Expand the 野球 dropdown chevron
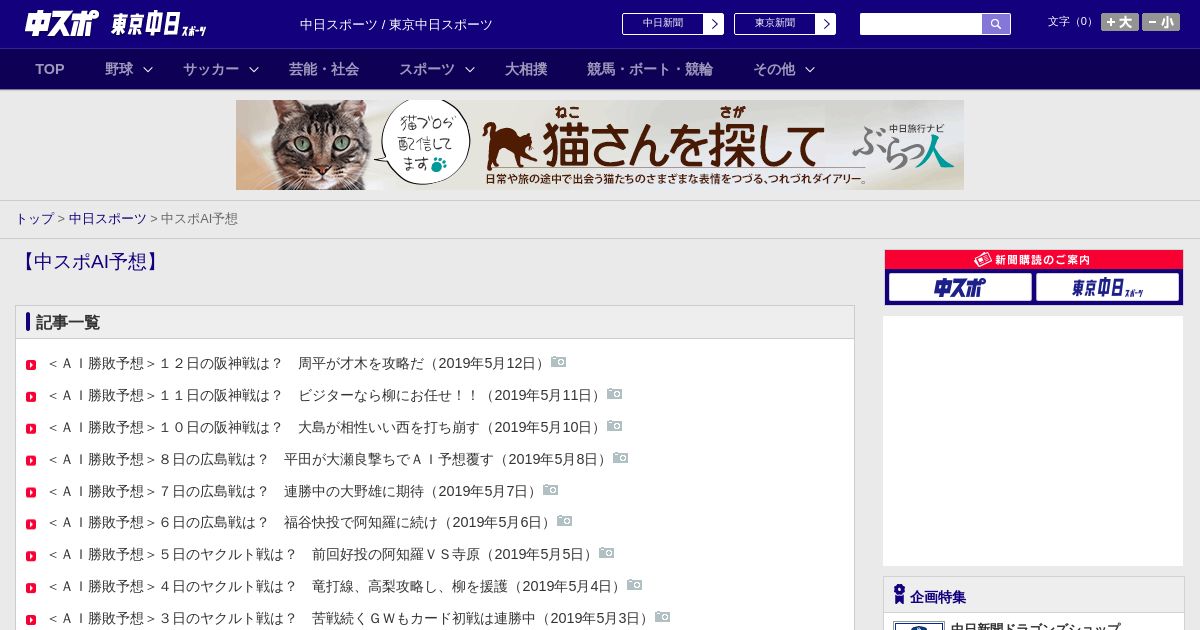 click(x=148, y=69)
